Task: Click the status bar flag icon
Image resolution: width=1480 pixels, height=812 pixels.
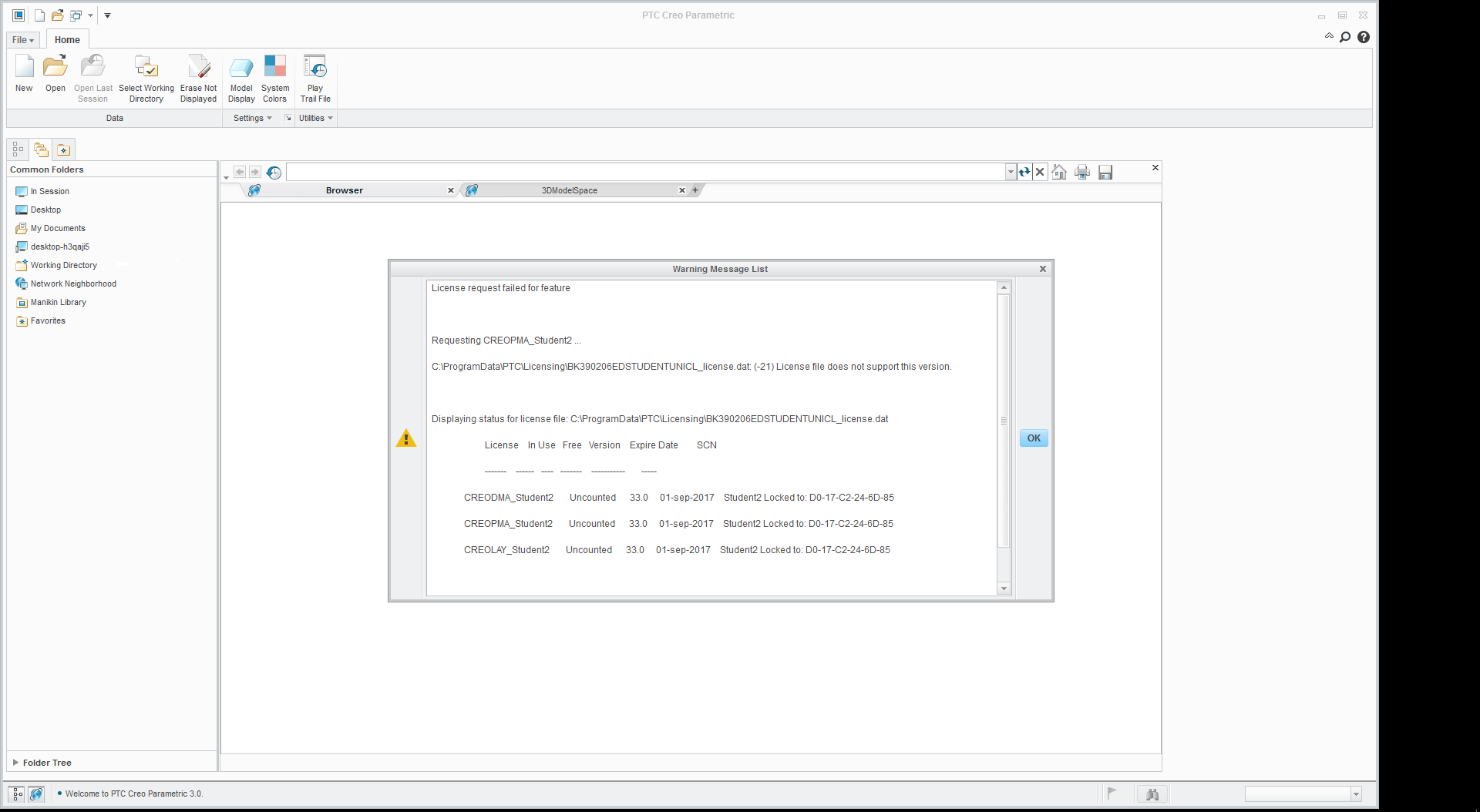Action: 1112,793
